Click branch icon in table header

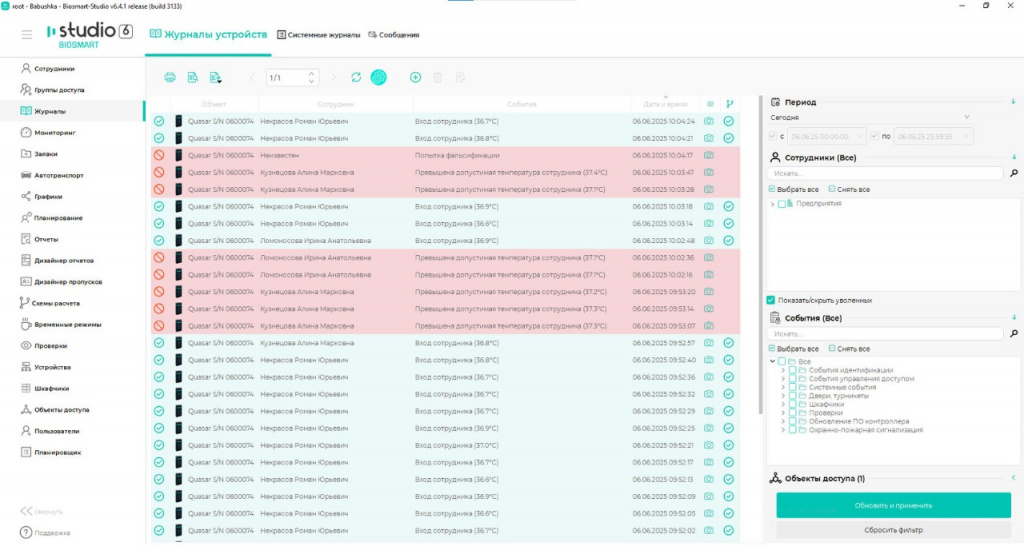click(729, 104)
